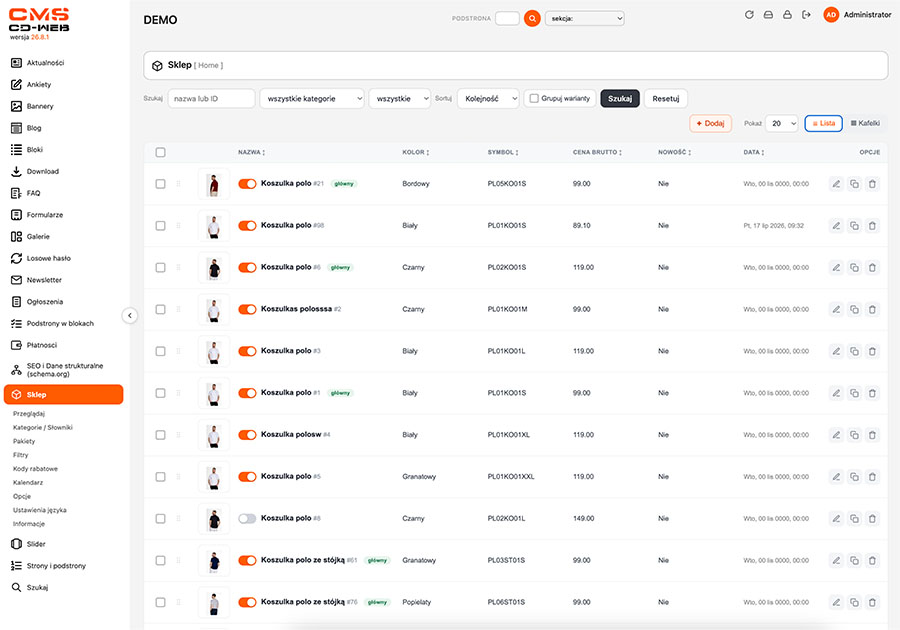Switch to Kafelki view
This screenshot has height=630, width=900.
(865, 123)
